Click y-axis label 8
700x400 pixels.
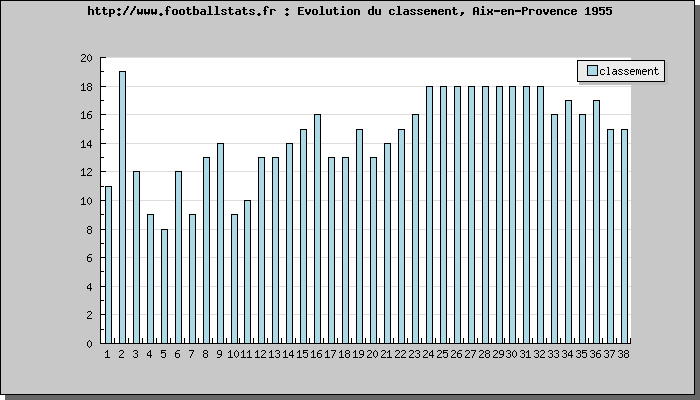coord(89,229)
